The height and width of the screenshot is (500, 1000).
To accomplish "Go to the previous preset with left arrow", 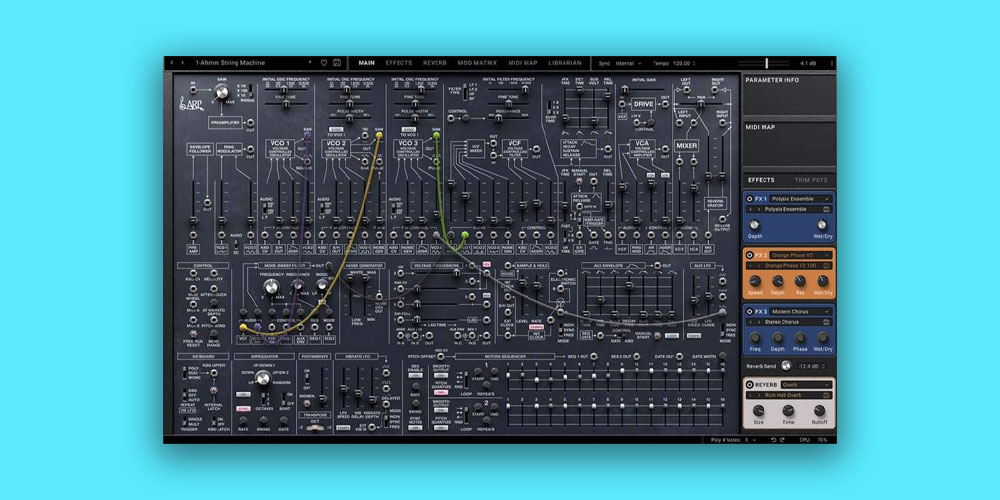I will [x=171, y=63].
